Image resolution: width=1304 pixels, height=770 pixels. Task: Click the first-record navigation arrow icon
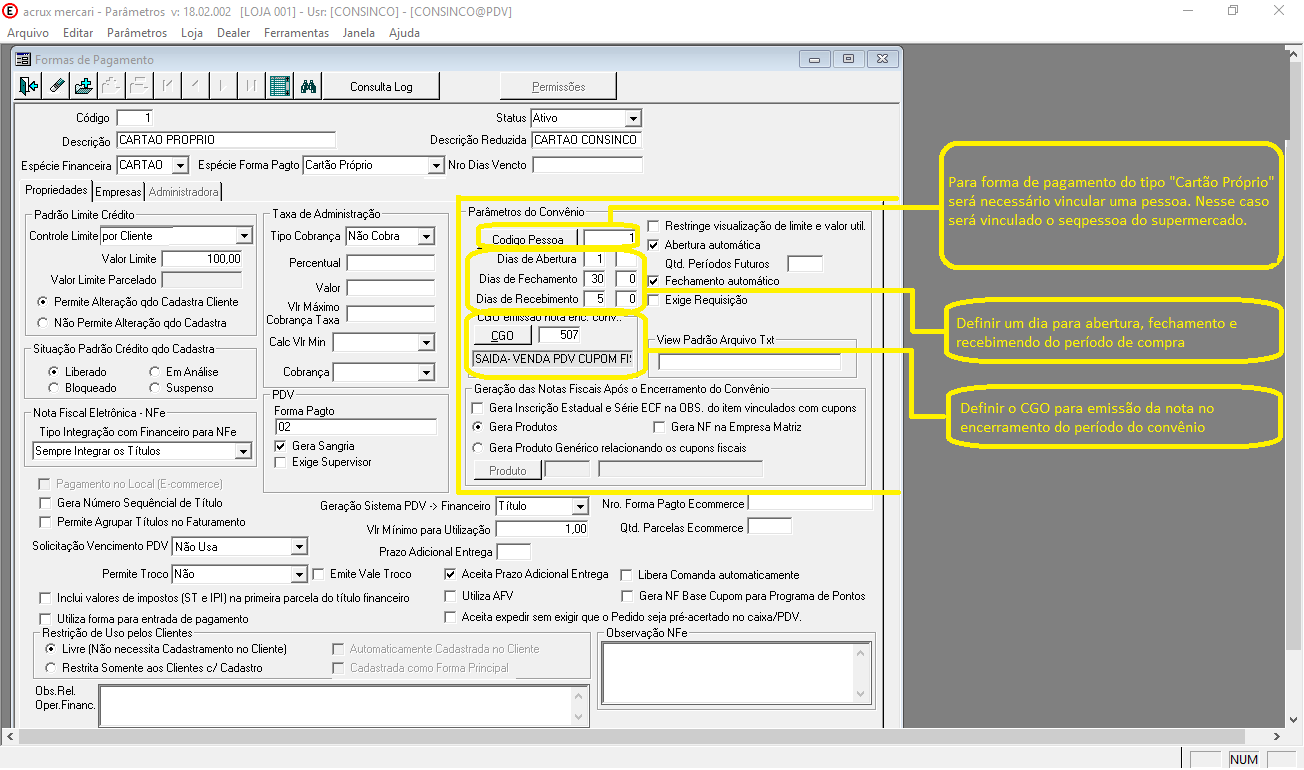pyautogui.click(x=167, y=86)
